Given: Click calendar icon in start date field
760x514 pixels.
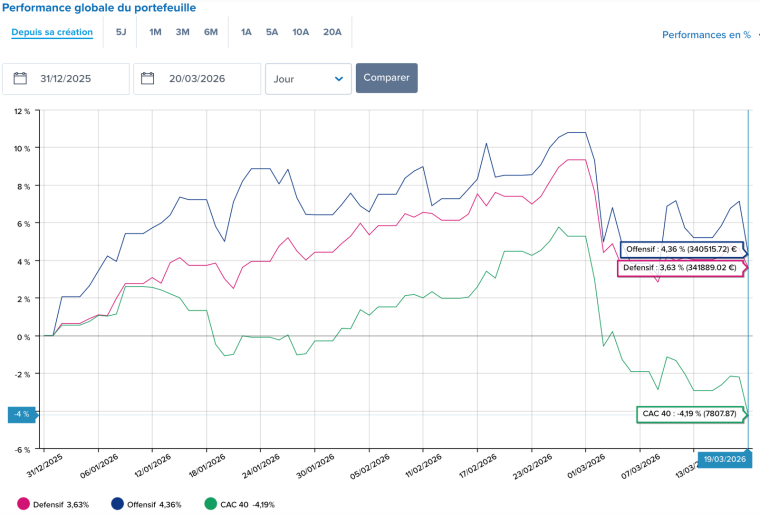Looking at the screenshot, I should click(19, 78).
